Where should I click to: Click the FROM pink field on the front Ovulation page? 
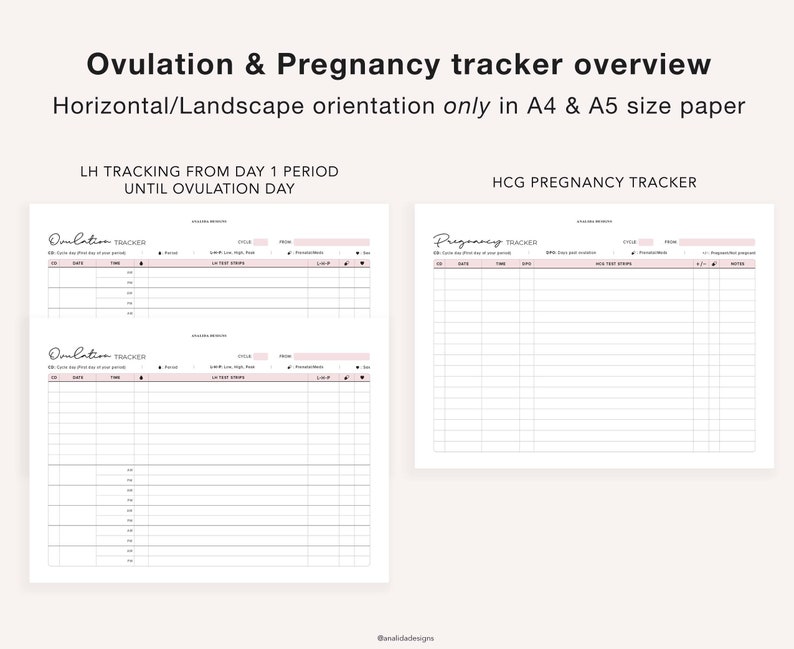click(332, 356)
